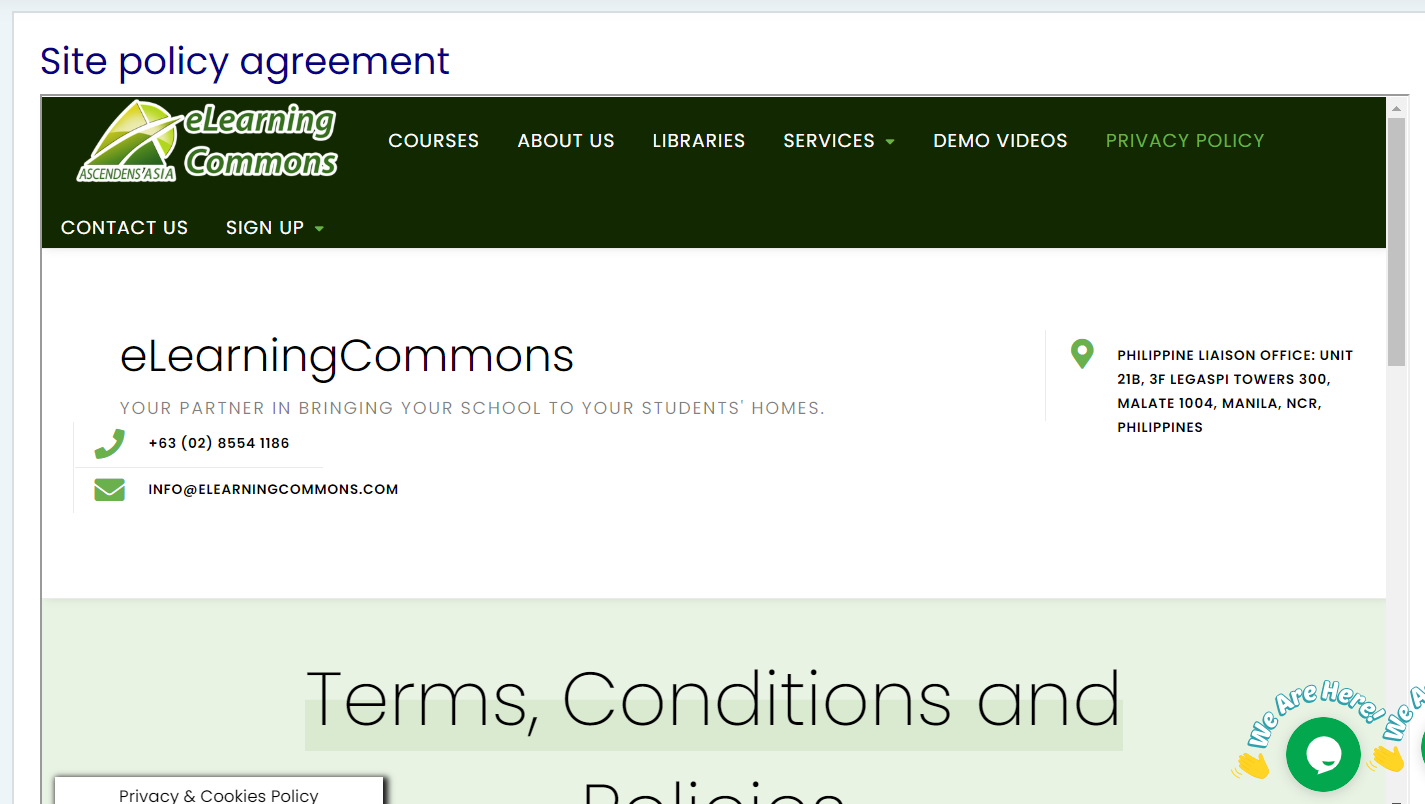Click the location pin beside the office address
The image size is (1425, 804).
coord(1082,354)
